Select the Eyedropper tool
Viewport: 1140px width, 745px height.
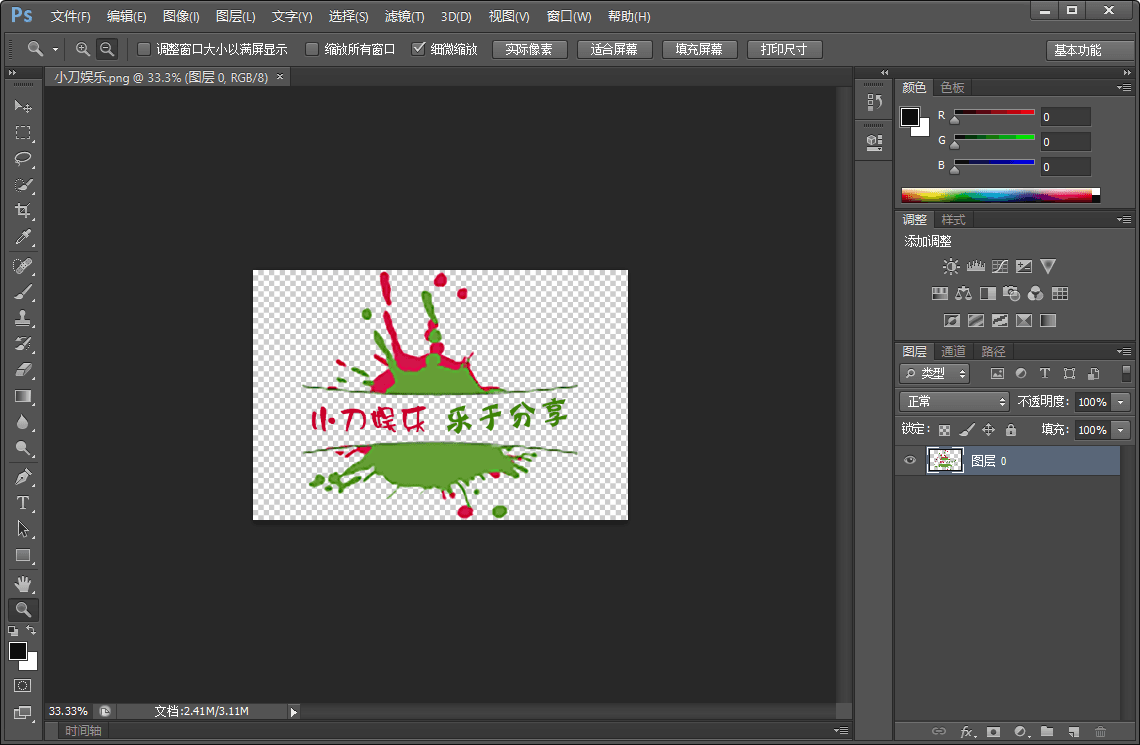[x=23, y=238]
